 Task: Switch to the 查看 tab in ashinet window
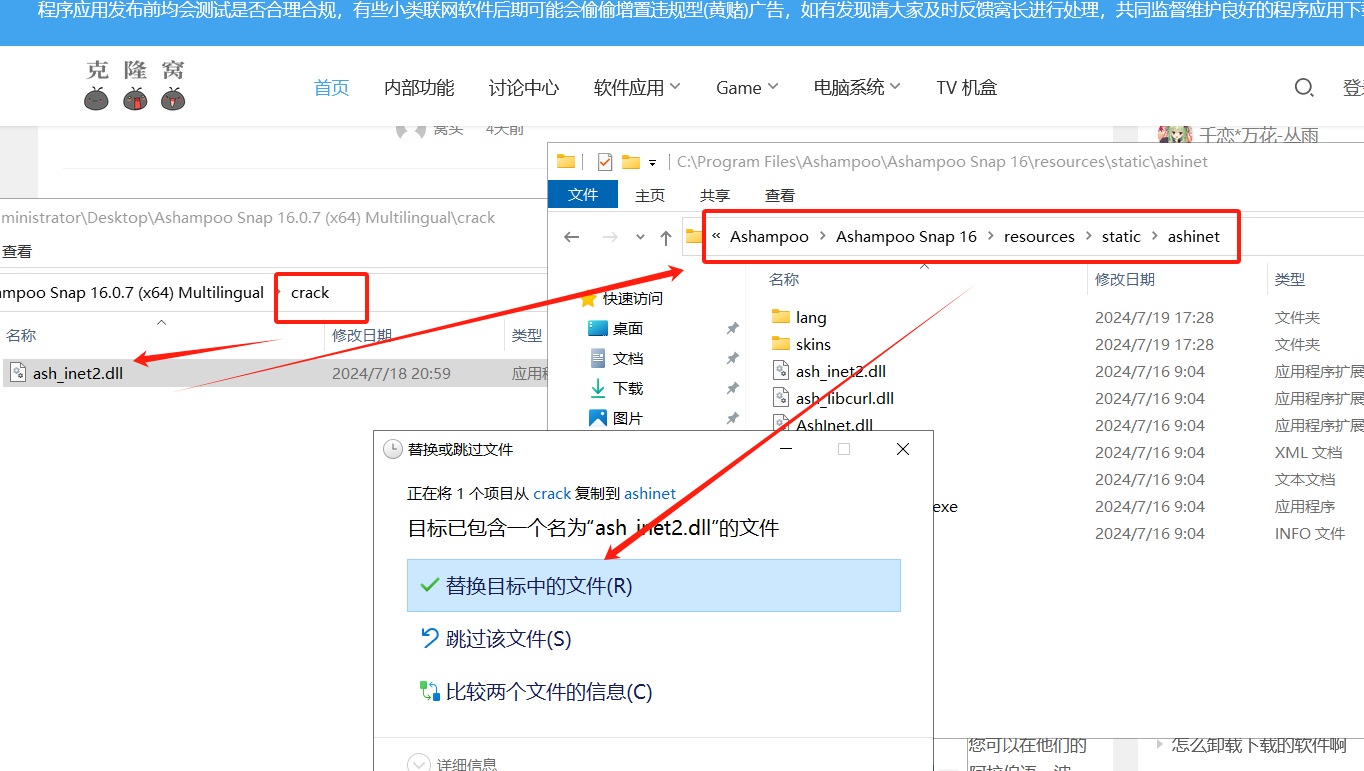click(780, 195)
